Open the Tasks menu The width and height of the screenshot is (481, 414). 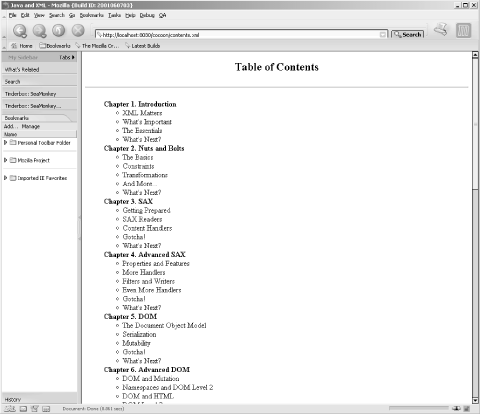click(114, 15)
